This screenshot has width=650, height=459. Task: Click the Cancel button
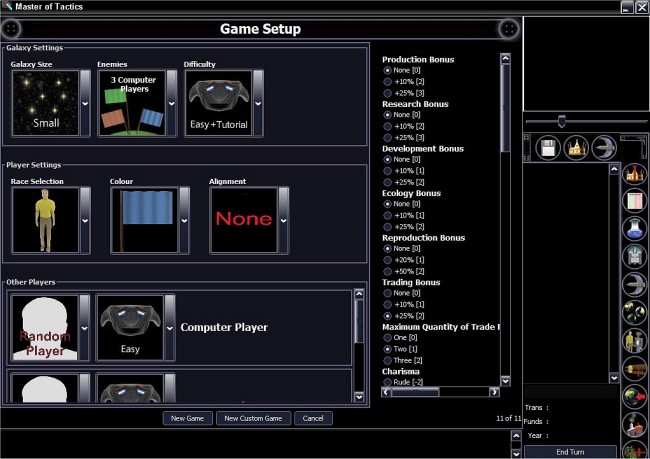click(313, 418)
